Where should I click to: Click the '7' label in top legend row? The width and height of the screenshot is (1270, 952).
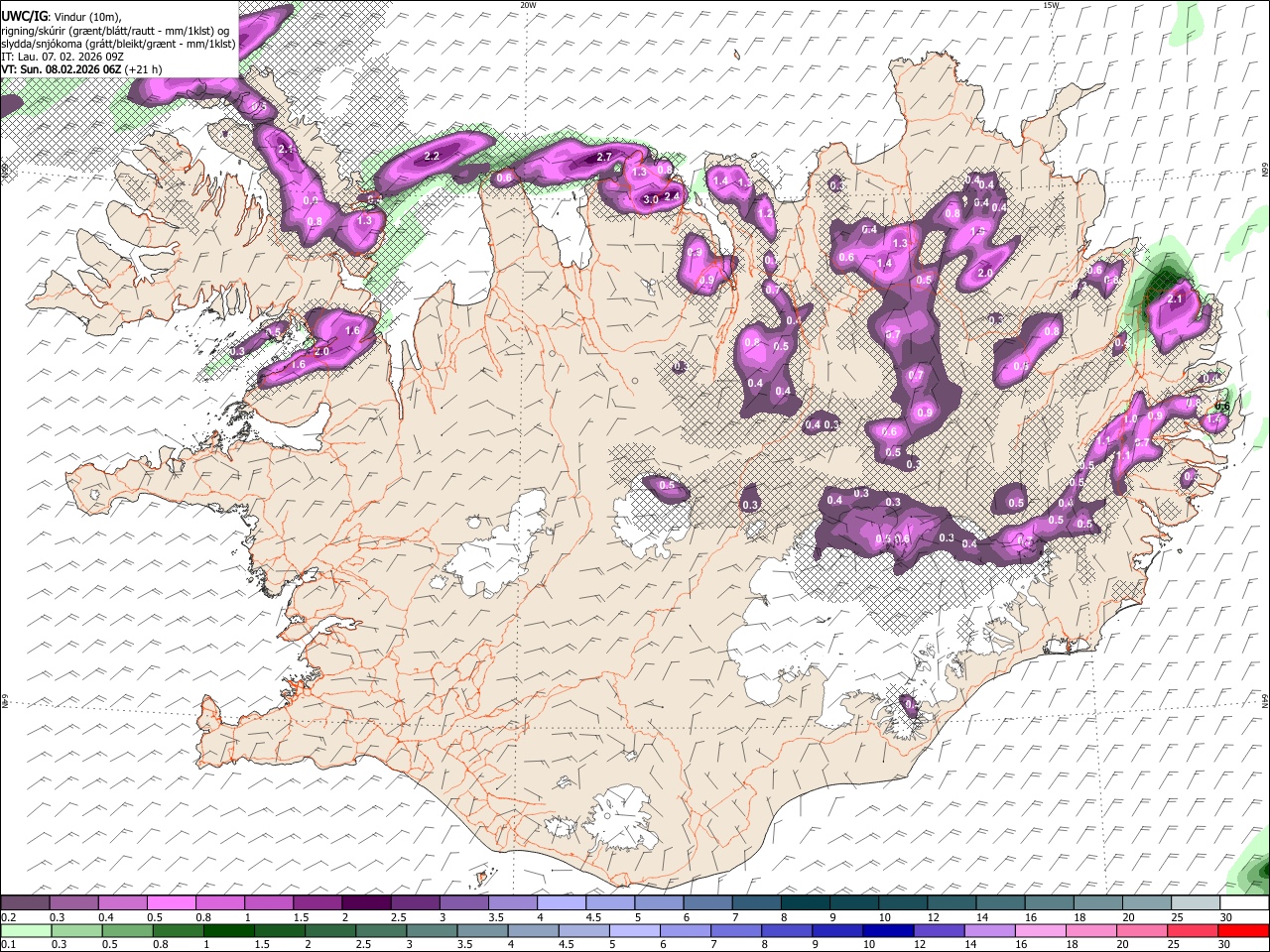735,917
